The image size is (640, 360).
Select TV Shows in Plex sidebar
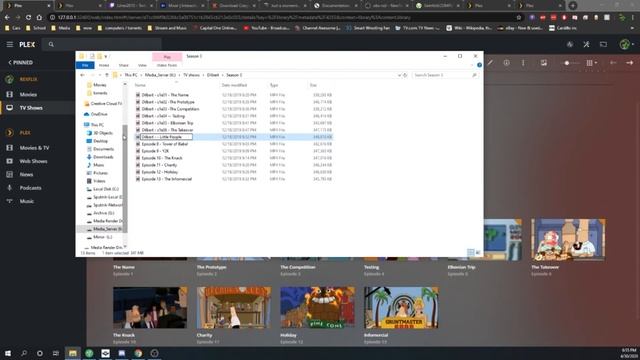click(x=31, y=108)
